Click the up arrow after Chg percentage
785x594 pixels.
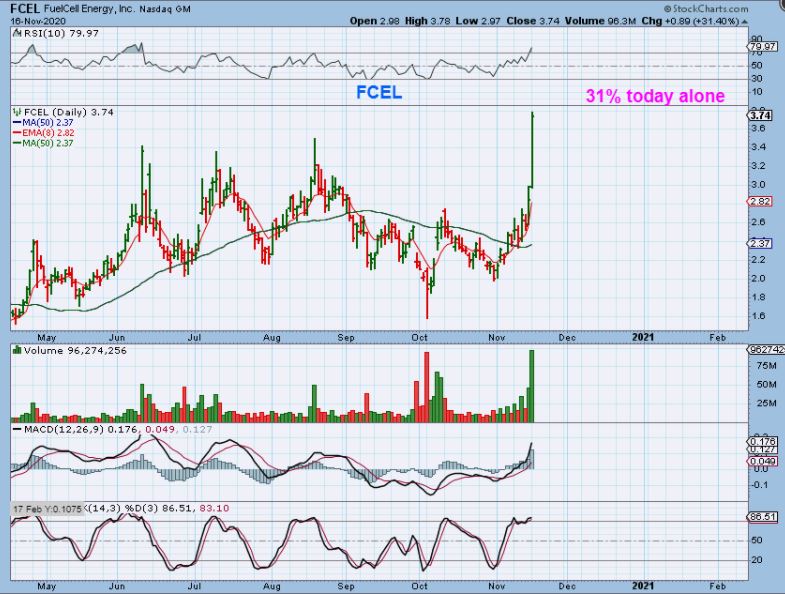745,22
